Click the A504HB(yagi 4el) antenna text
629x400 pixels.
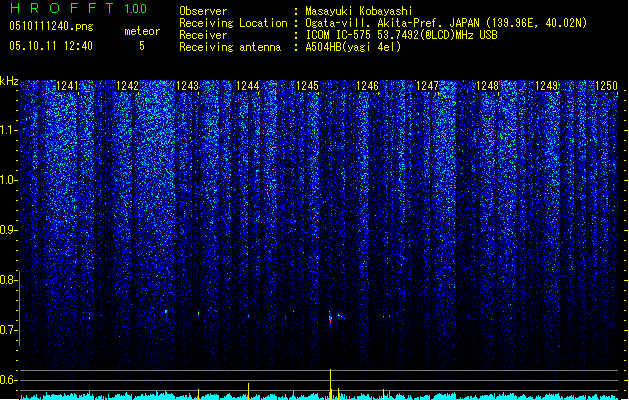353,47
